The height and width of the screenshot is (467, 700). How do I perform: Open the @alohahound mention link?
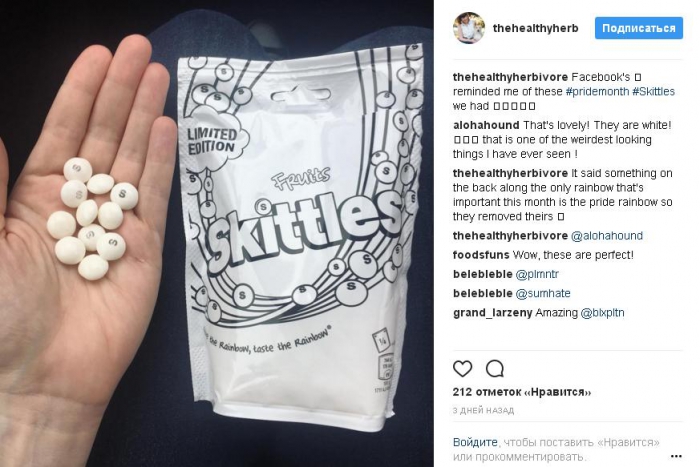pos(607,236)
